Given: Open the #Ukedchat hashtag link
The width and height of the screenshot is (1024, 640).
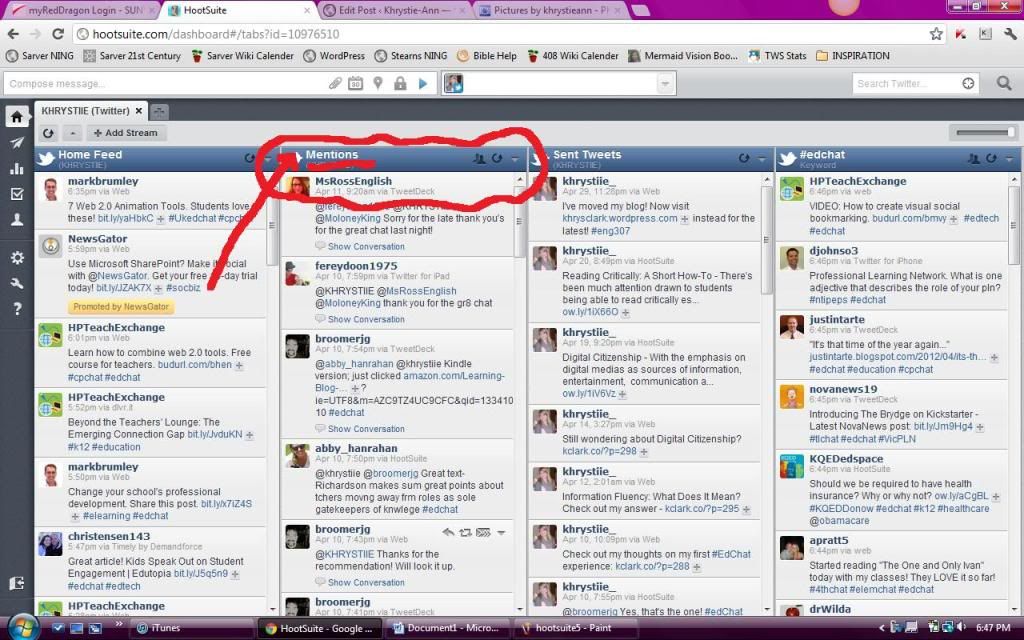Looking at the screenshot, I should (x=192, y=218).
